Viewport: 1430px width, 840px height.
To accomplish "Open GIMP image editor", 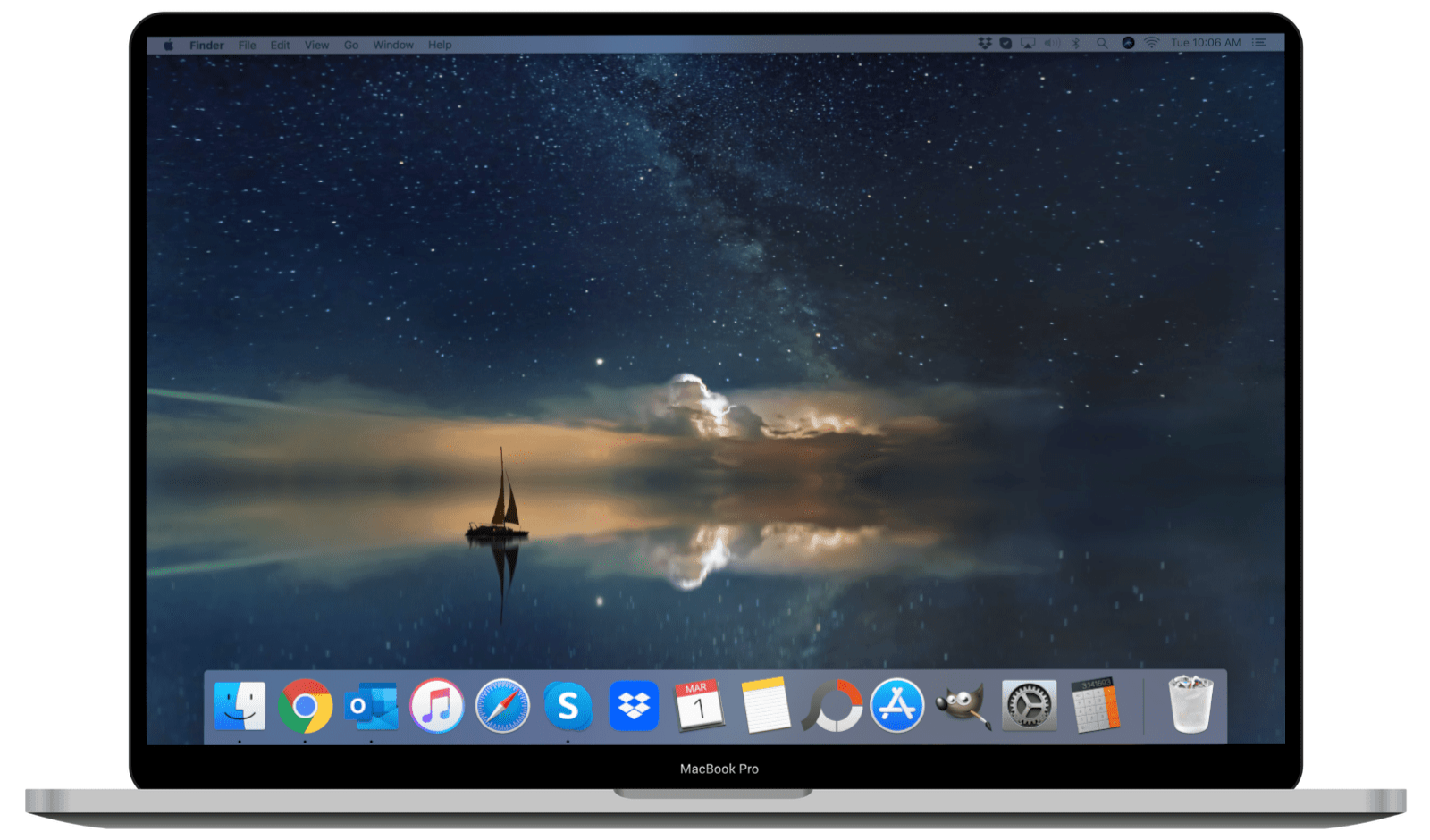I will pyautogui.click(x=963, y=706).
